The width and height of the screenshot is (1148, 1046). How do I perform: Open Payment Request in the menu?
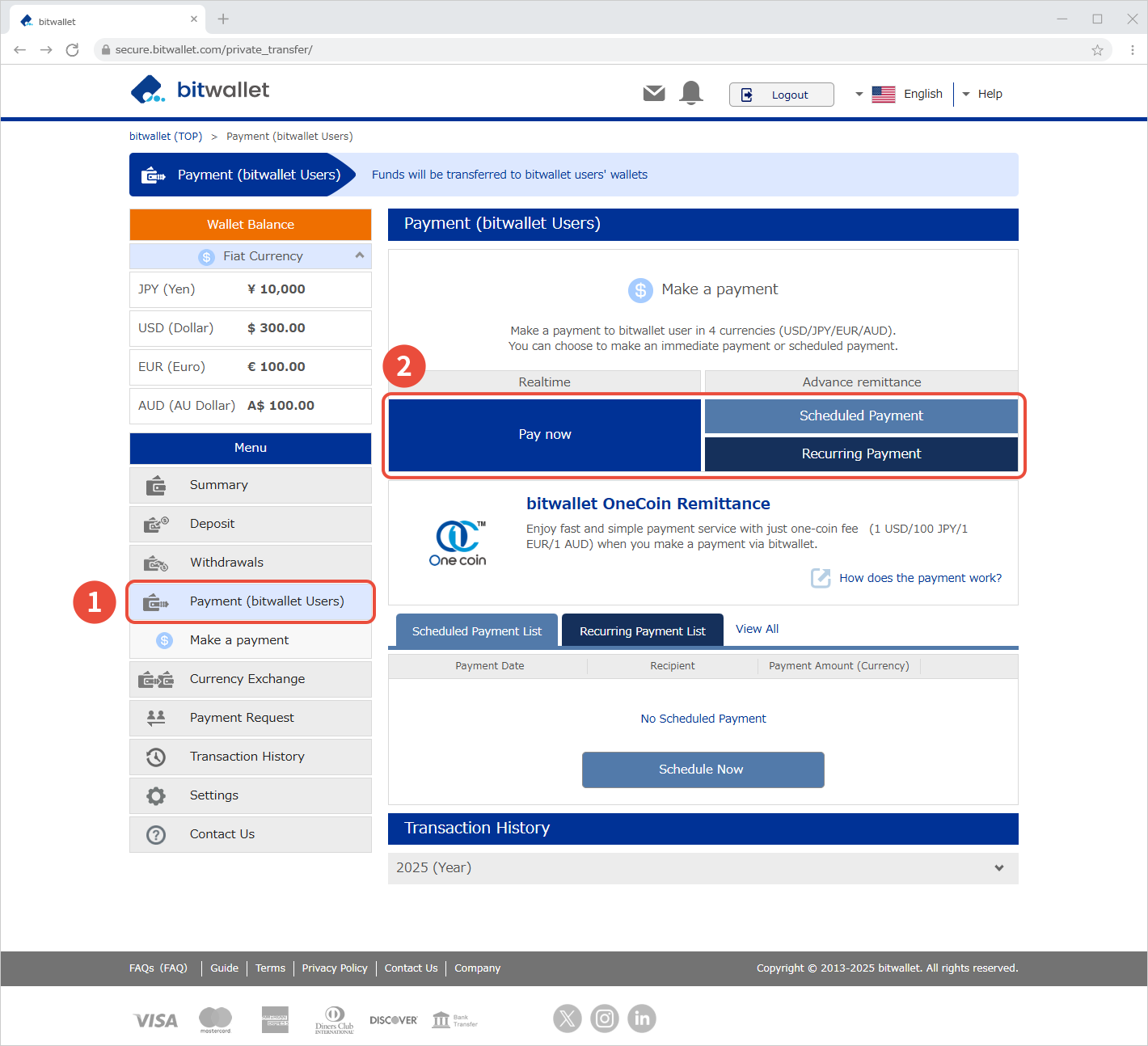click(251, 718)
